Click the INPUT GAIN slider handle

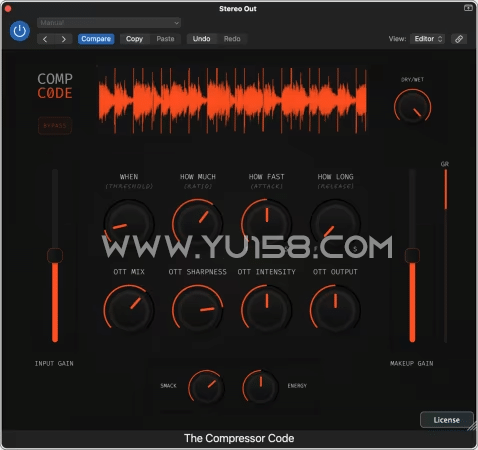[55, 256]
